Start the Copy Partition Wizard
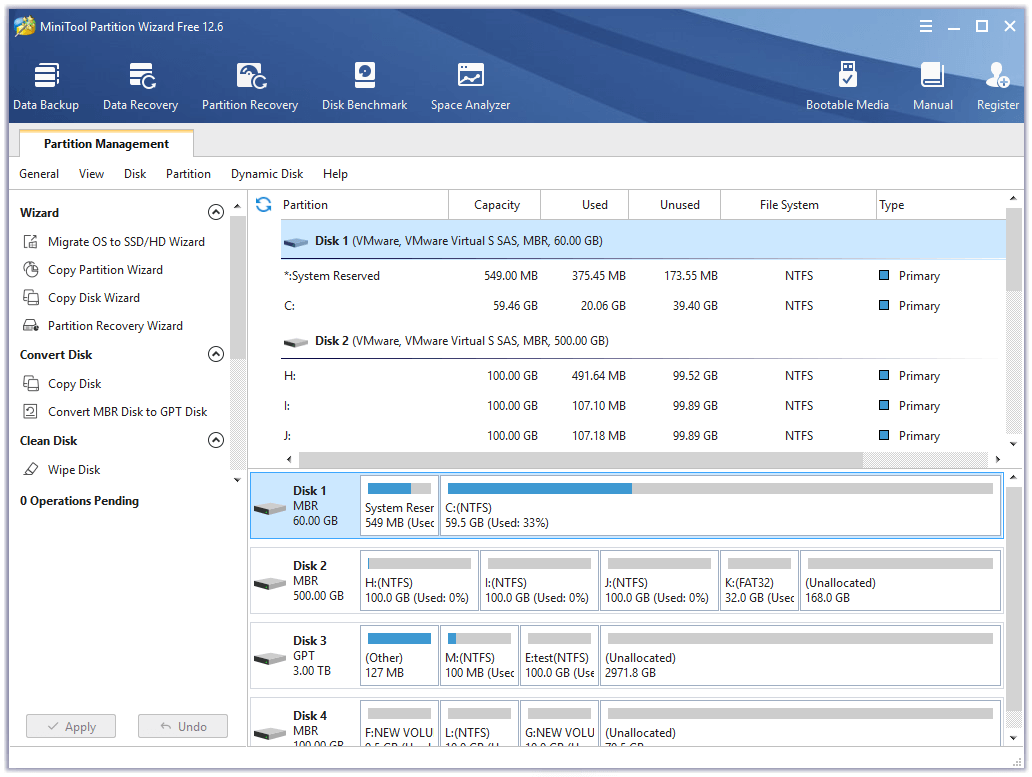The width and height of the screenshot is (1032, 777). (93, 270)
